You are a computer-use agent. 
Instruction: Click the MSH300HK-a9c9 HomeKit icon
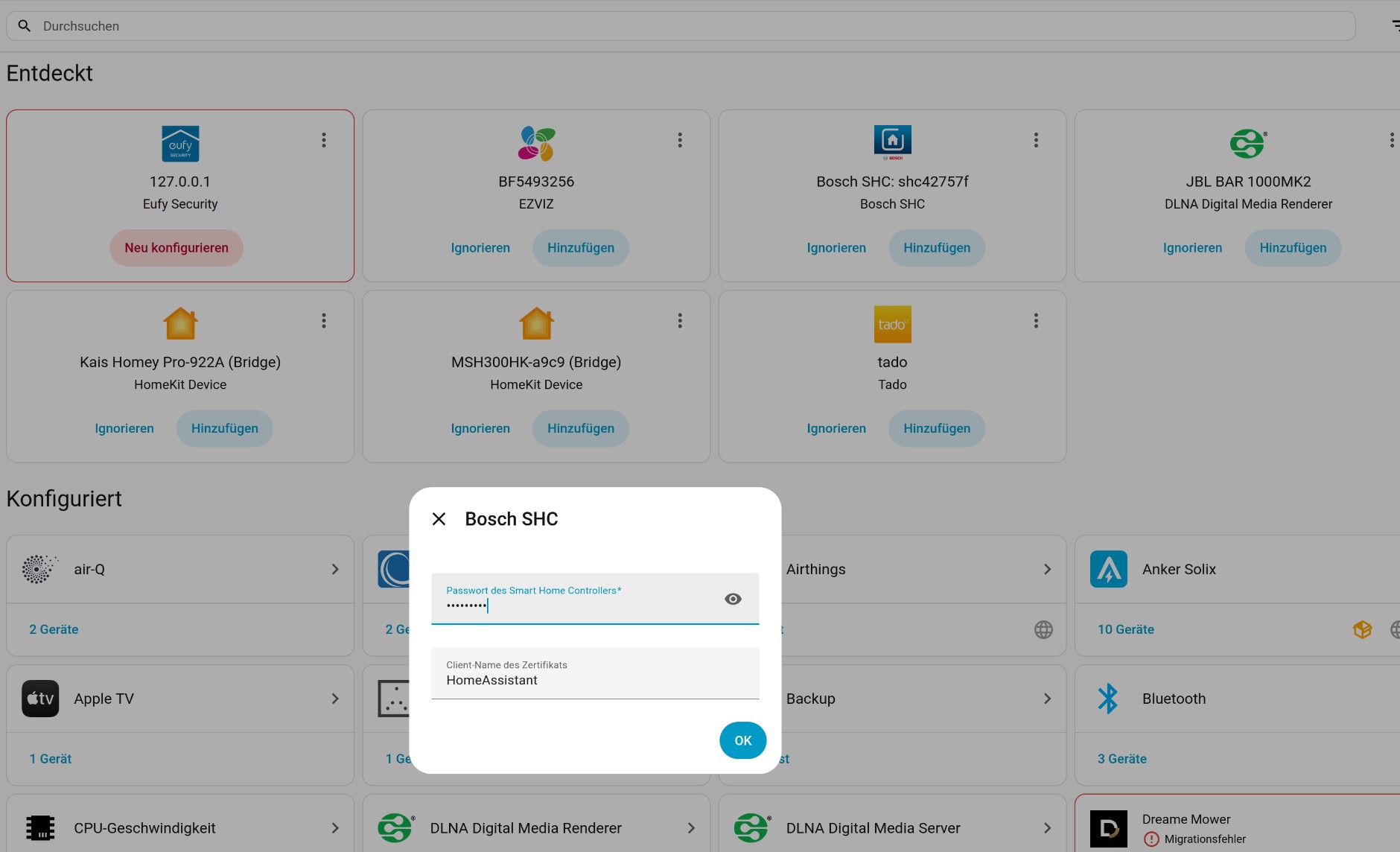[536, 324]
